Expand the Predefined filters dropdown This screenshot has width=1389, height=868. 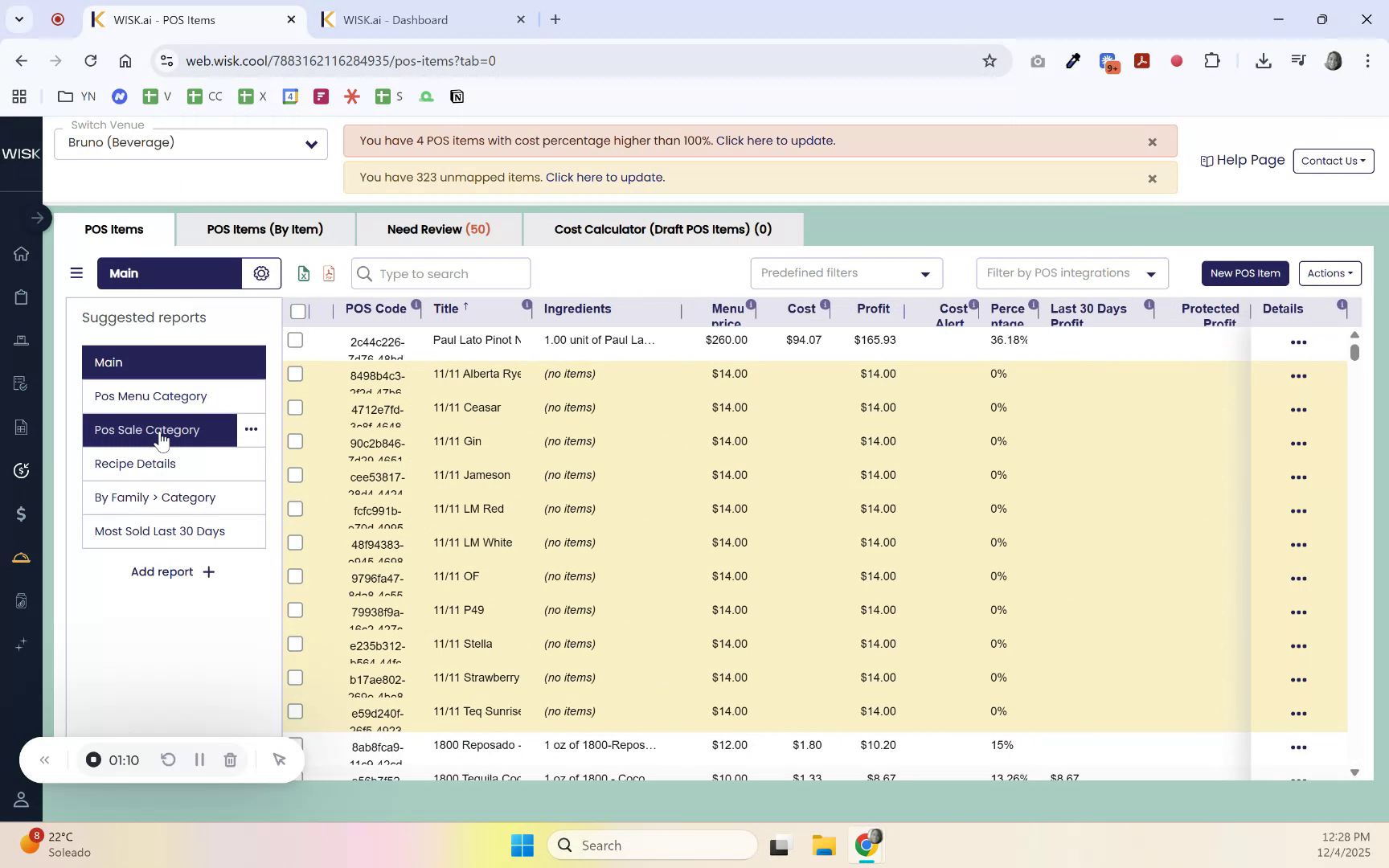click(846, 273)
